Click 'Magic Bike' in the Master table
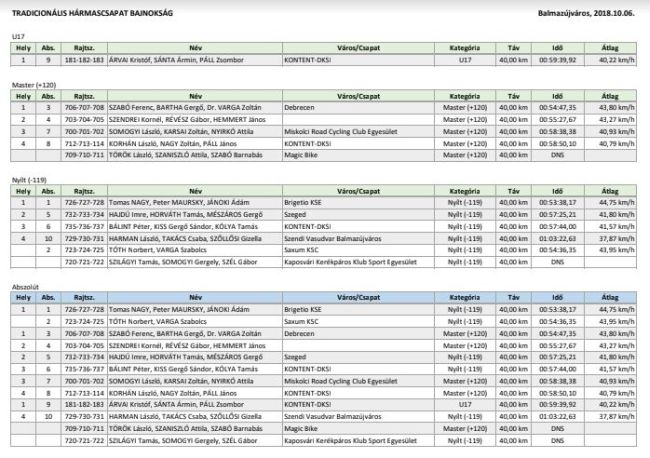650x458 pixels. coord(301,155)
